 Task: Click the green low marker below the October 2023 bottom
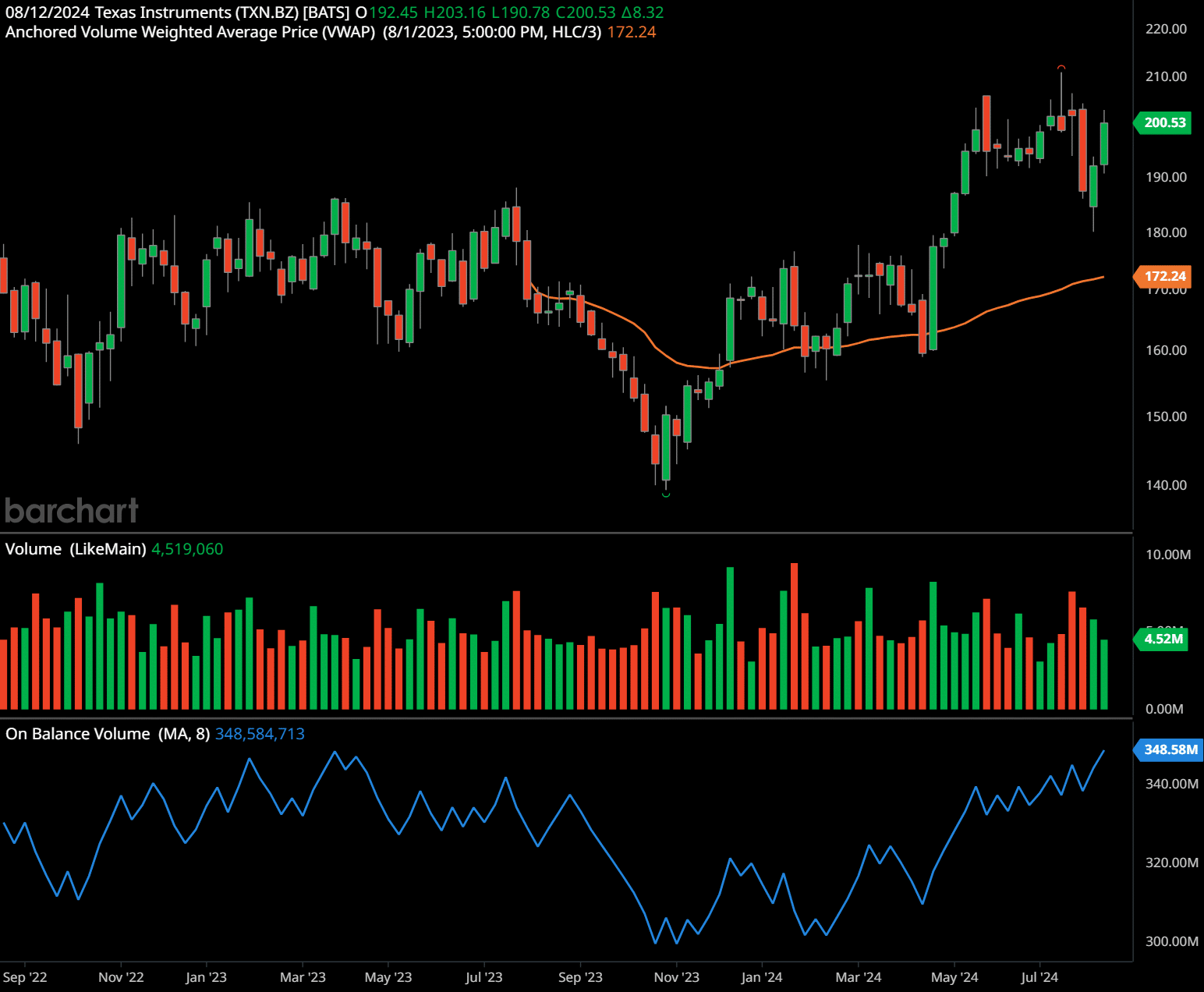666,494
